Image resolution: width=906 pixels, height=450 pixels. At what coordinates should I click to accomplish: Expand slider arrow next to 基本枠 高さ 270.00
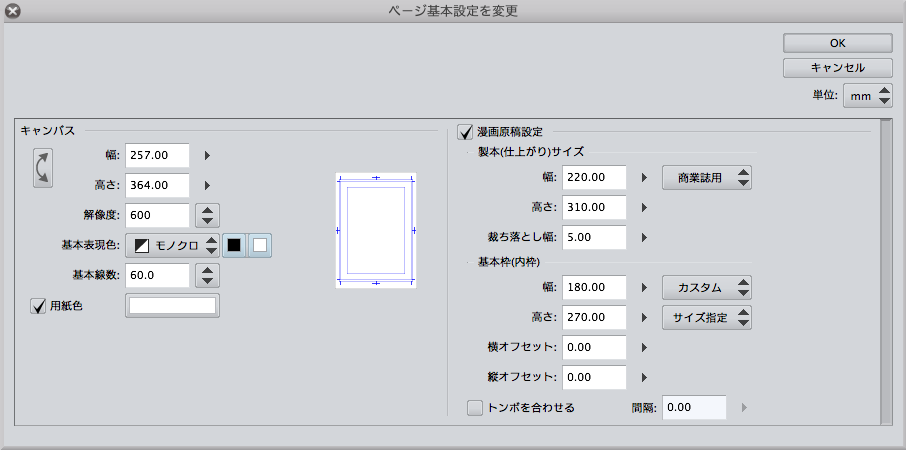pyautogui.click(x=644, y=317)
